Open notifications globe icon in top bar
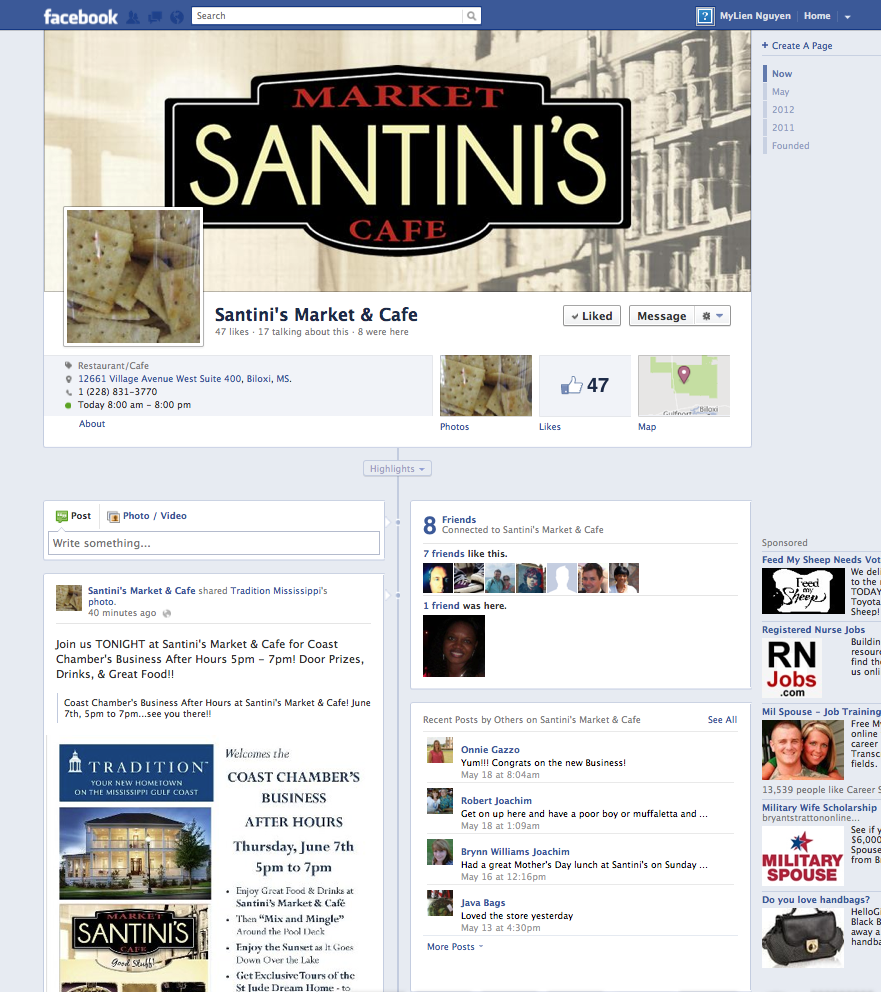881x992 pixels. [x=177, y=16]
